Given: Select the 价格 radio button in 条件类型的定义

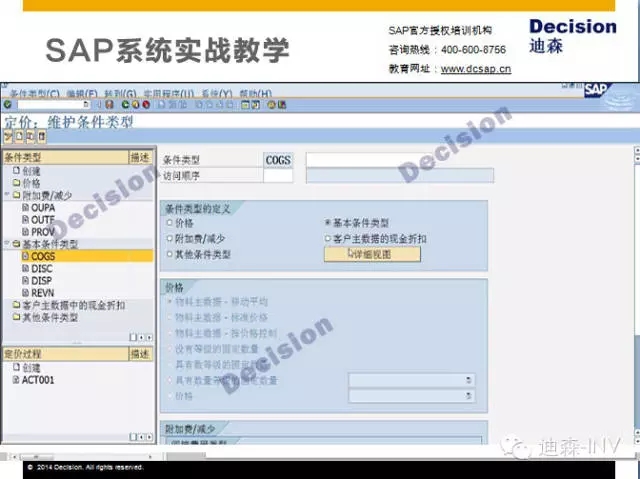Looking at the screenshot, I should pos(170,223).
